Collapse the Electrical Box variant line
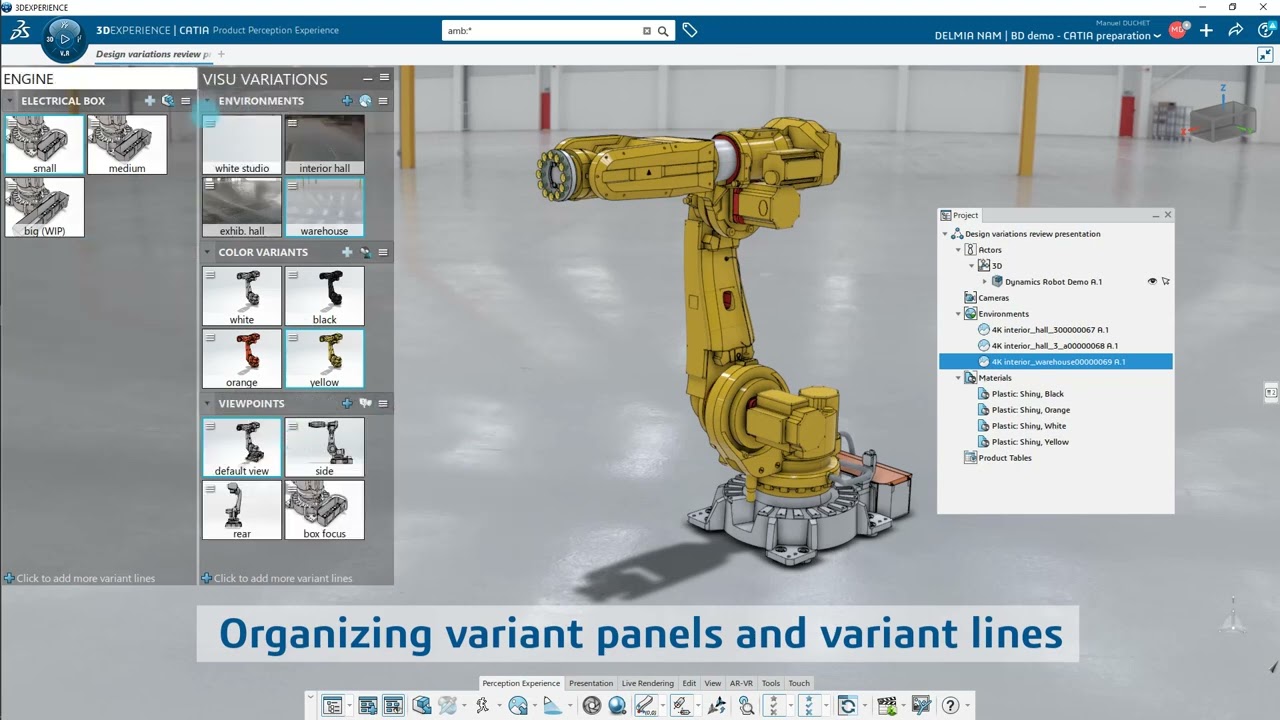Screen dimensions: 1280x720 (10, 101)
